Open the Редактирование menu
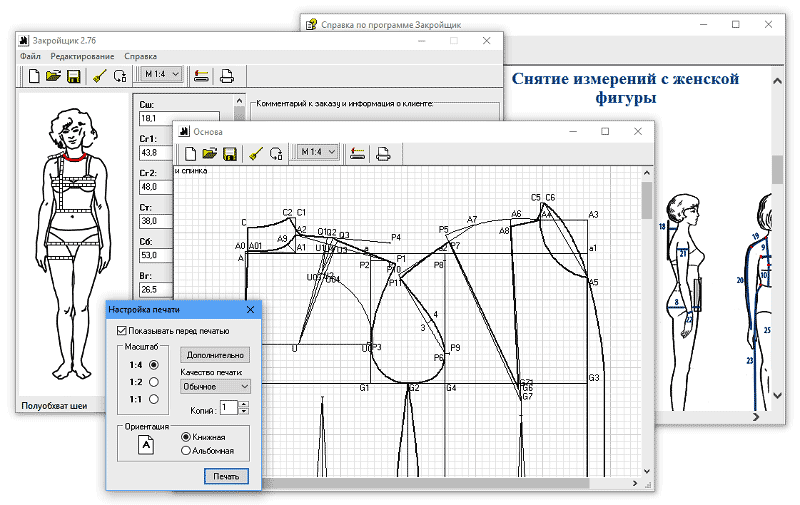800x505 pixels. click(x=82, y=56)
